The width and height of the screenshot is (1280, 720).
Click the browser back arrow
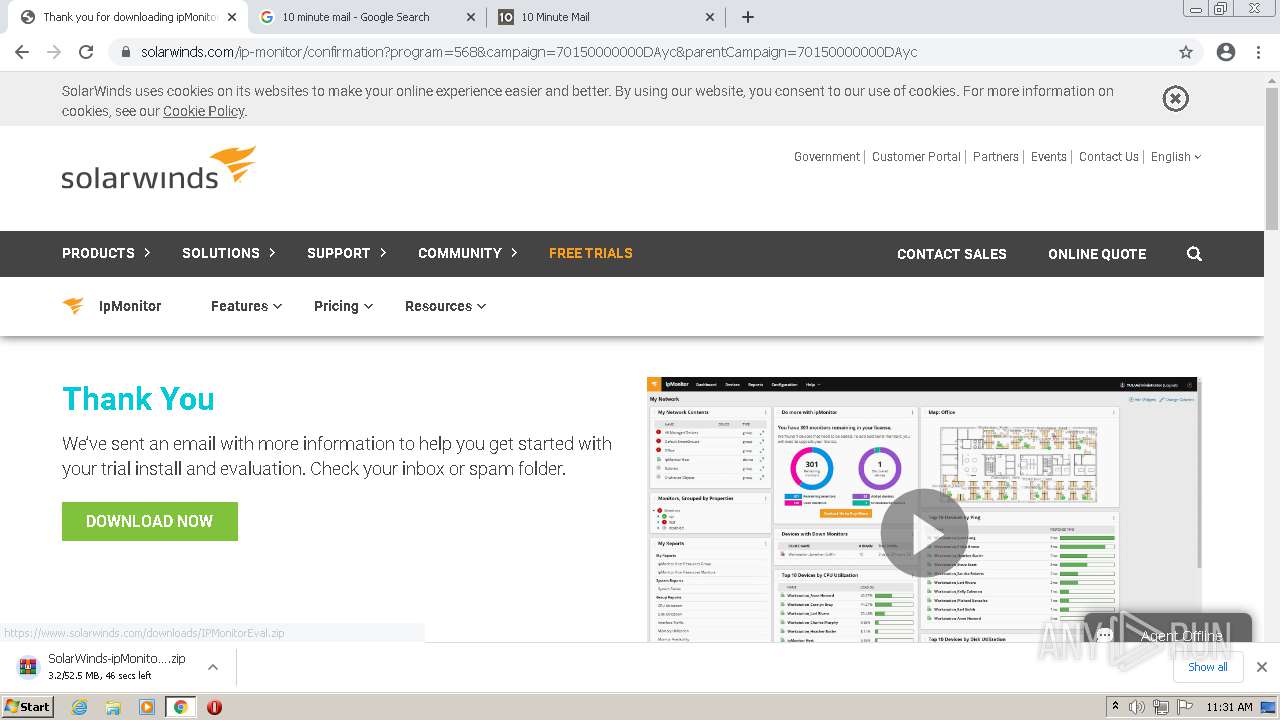pyautogui.click(x=22, y=52)
